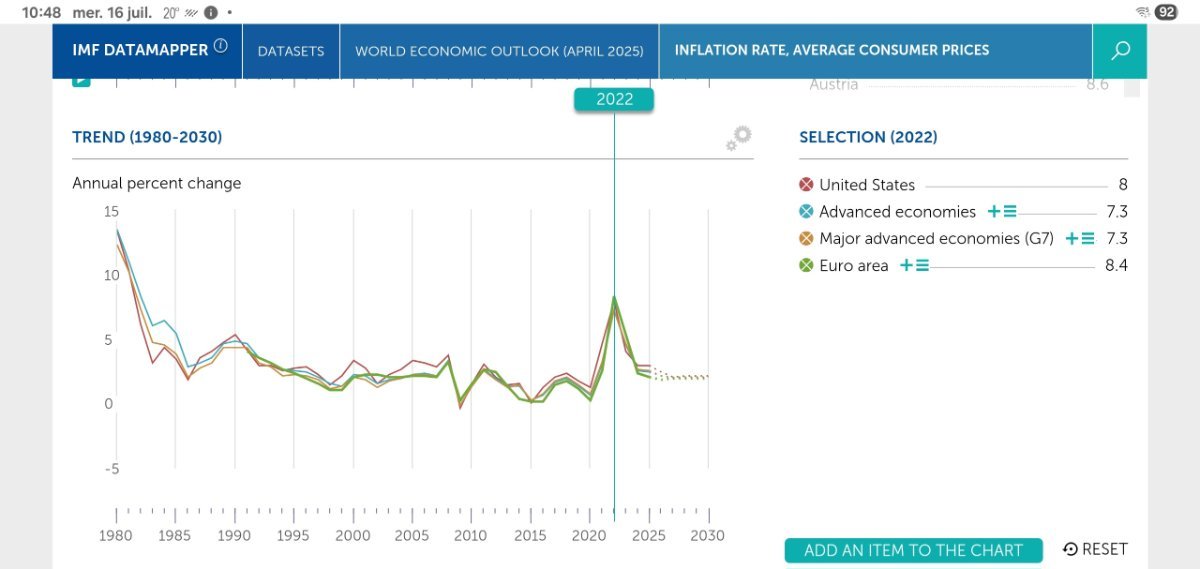Tap the 10:48 clock in status bar
The height and width of the screenshot is (569, 1200).
tap(42, 12)
